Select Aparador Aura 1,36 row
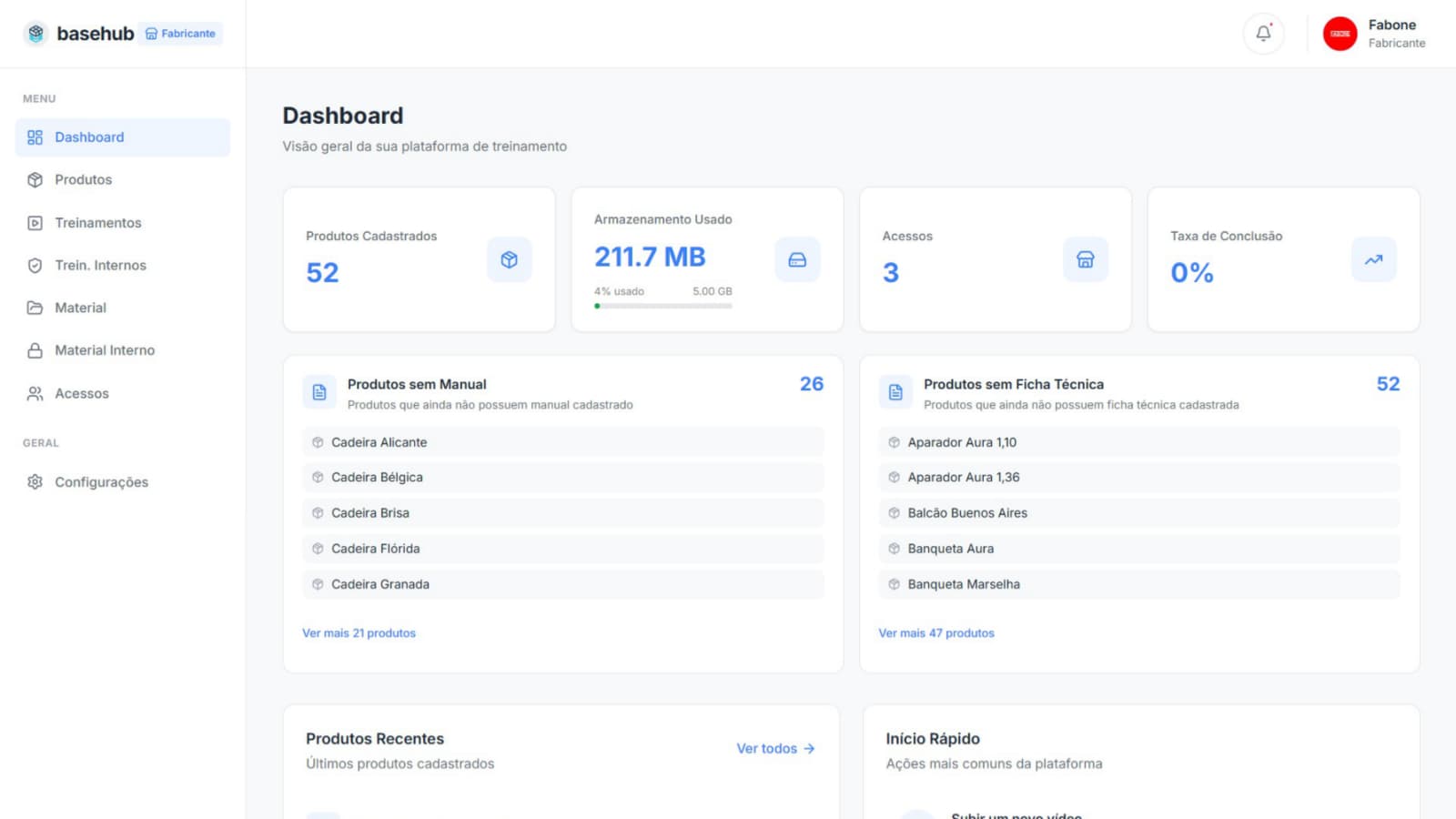This screenshot has height=819, width=1456. point(1139,478)
